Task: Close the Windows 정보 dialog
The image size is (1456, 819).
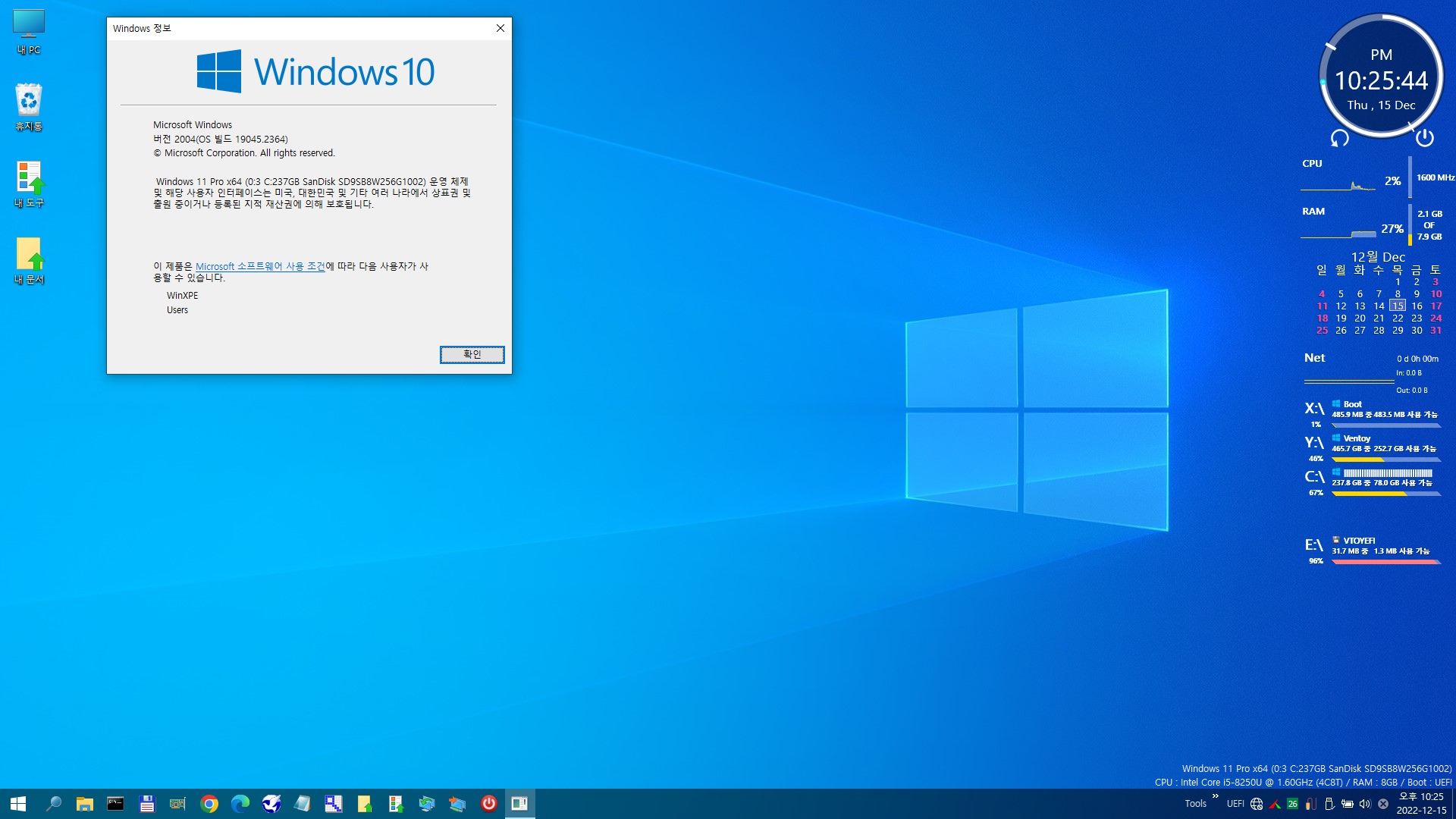Action: coord(500,28)
